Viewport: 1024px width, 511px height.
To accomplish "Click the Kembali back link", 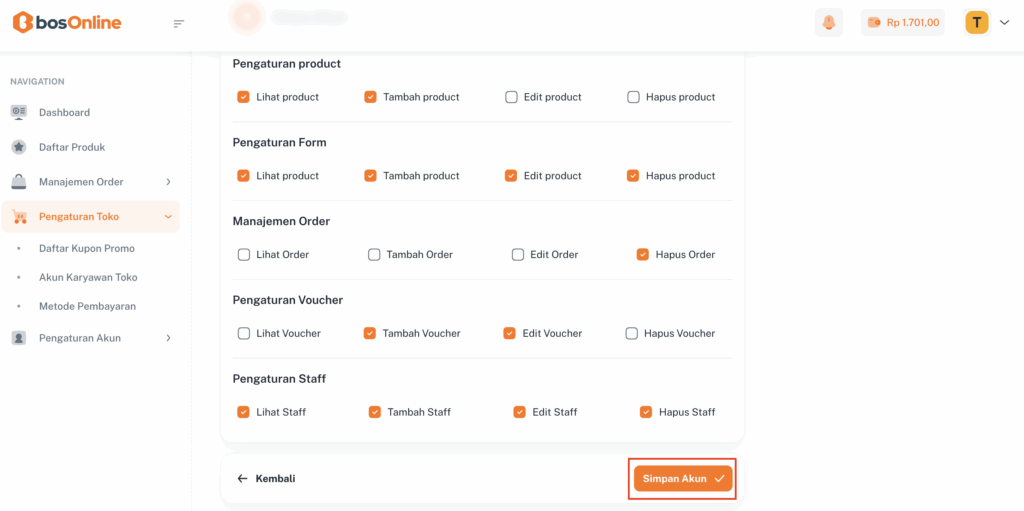I will point(266,479).
